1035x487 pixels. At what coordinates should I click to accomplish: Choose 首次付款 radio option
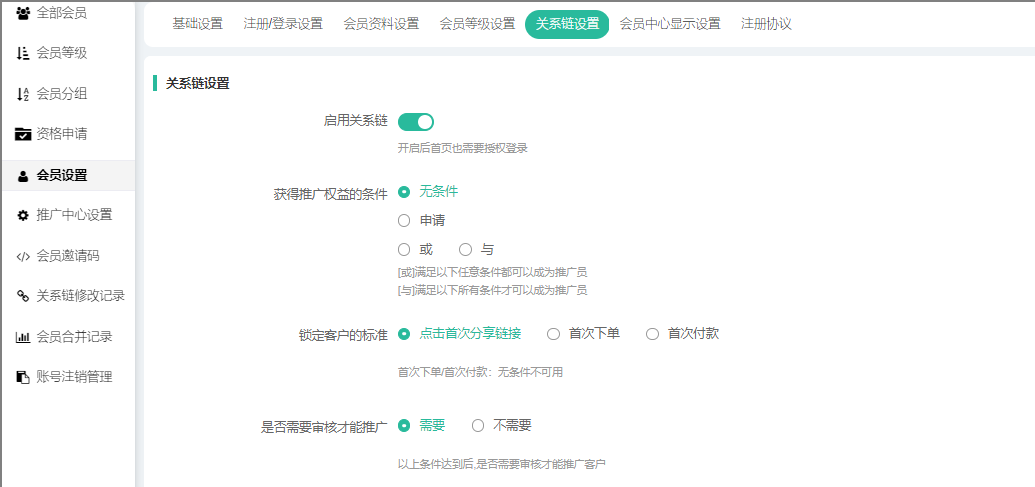click(x=652, y=334)
